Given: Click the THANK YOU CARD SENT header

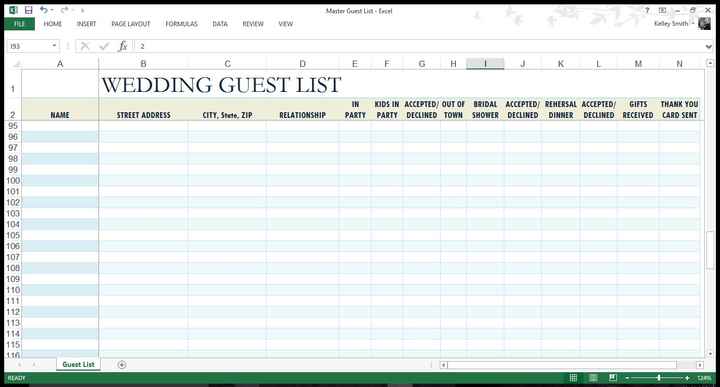Looking at the screenshot, I should click(x=680, y=110).
